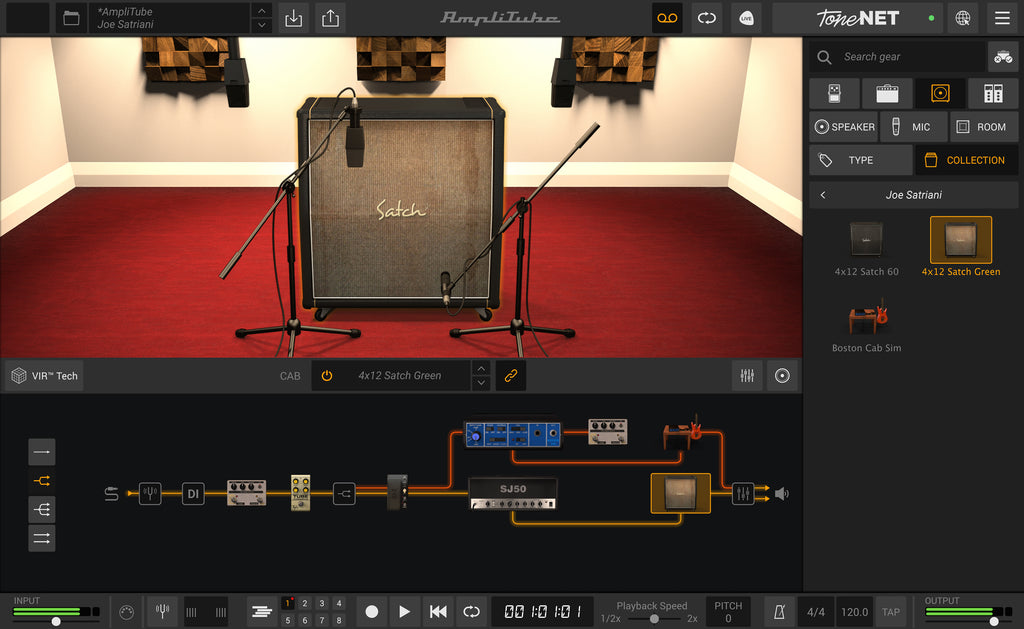The image size is (1024, 629).
Task: Click the chain output speaker icon
Action: point(782,494)
